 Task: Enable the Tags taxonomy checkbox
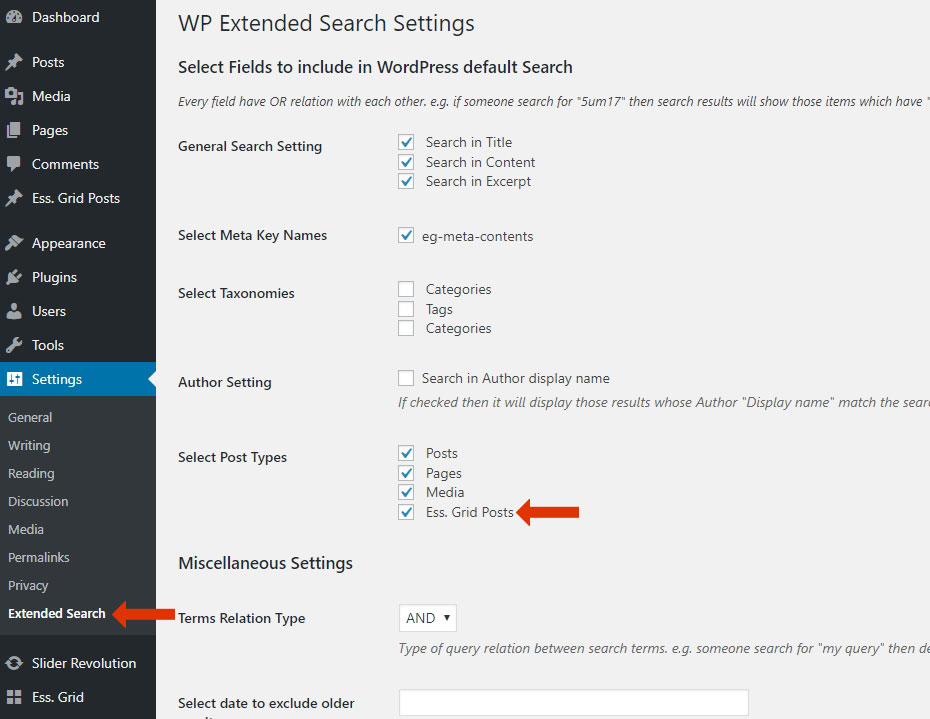[406, 309]
